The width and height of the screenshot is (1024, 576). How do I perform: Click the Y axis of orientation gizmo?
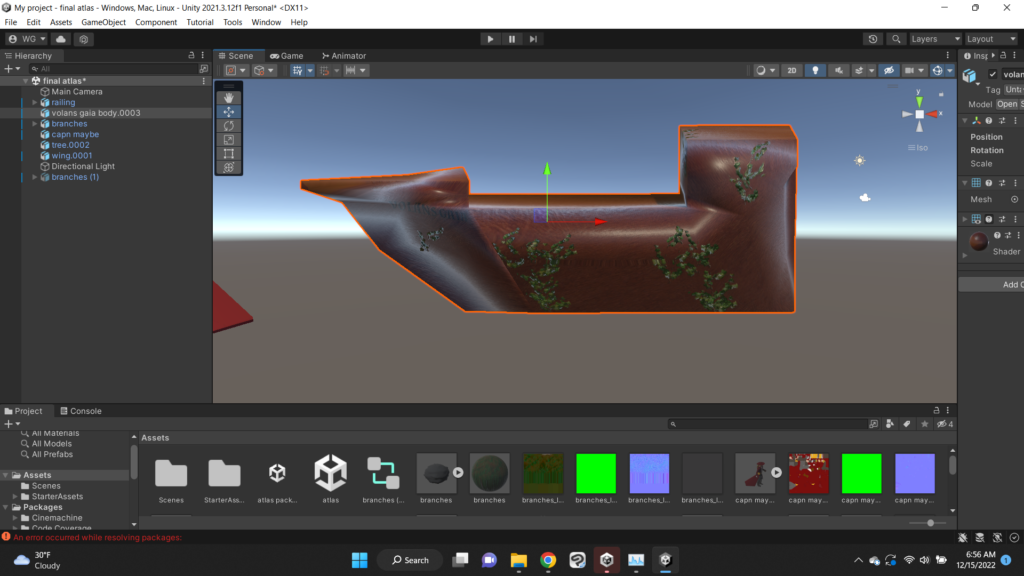(x=919, y=101)
